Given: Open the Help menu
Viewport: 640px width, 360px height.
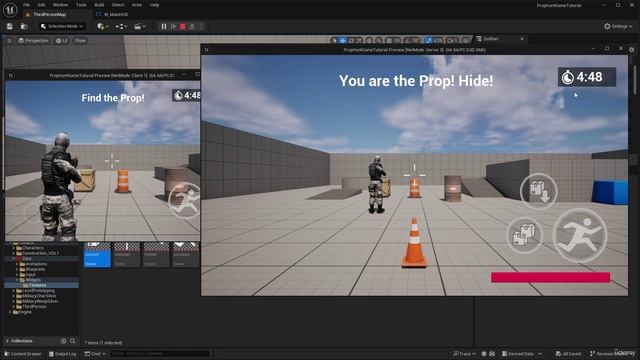Looking at the screenshot, I should [x=154, y=5].
